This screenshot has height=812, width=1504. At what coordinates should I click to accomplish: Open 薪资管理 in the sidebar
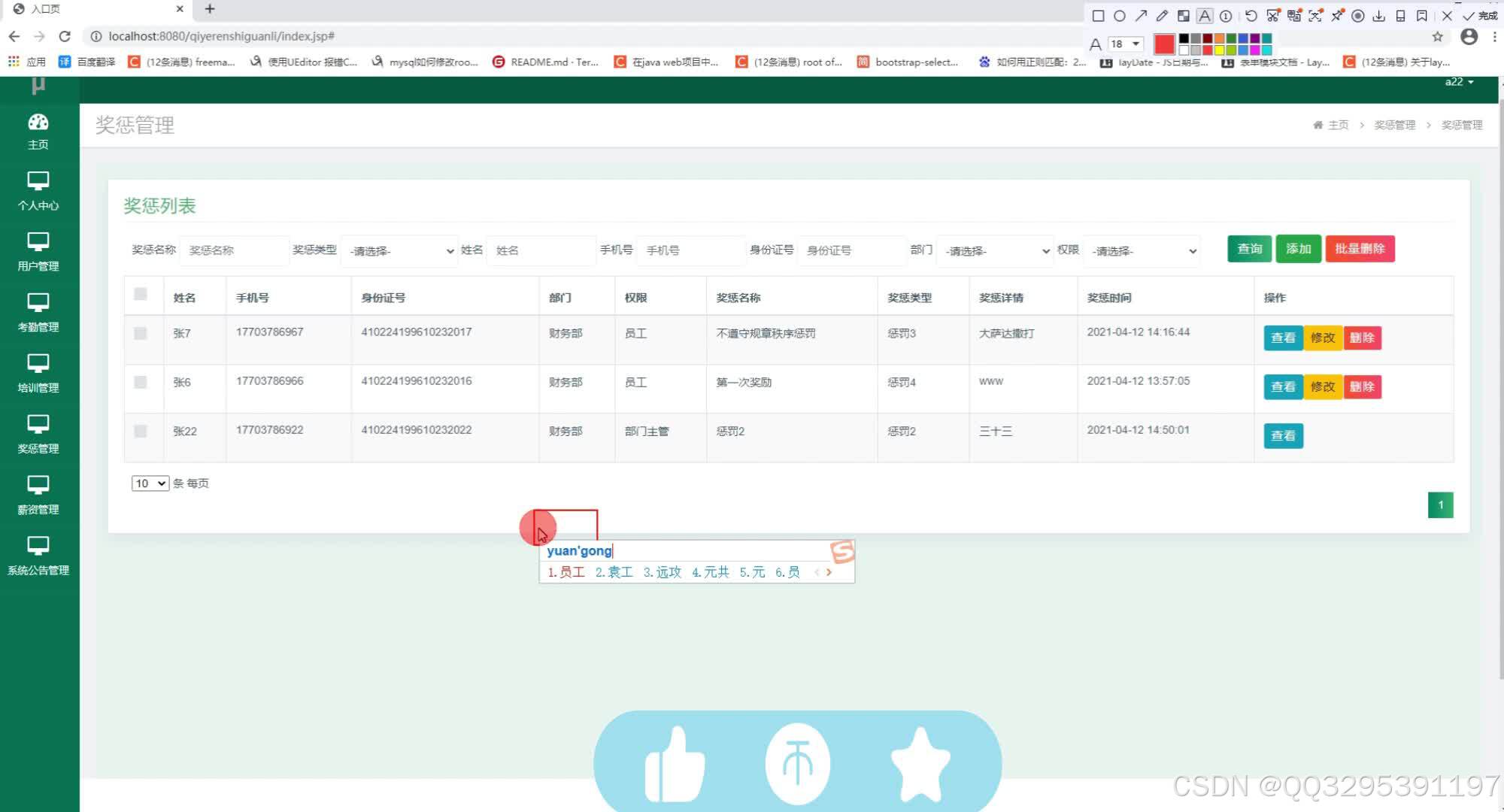38,495
